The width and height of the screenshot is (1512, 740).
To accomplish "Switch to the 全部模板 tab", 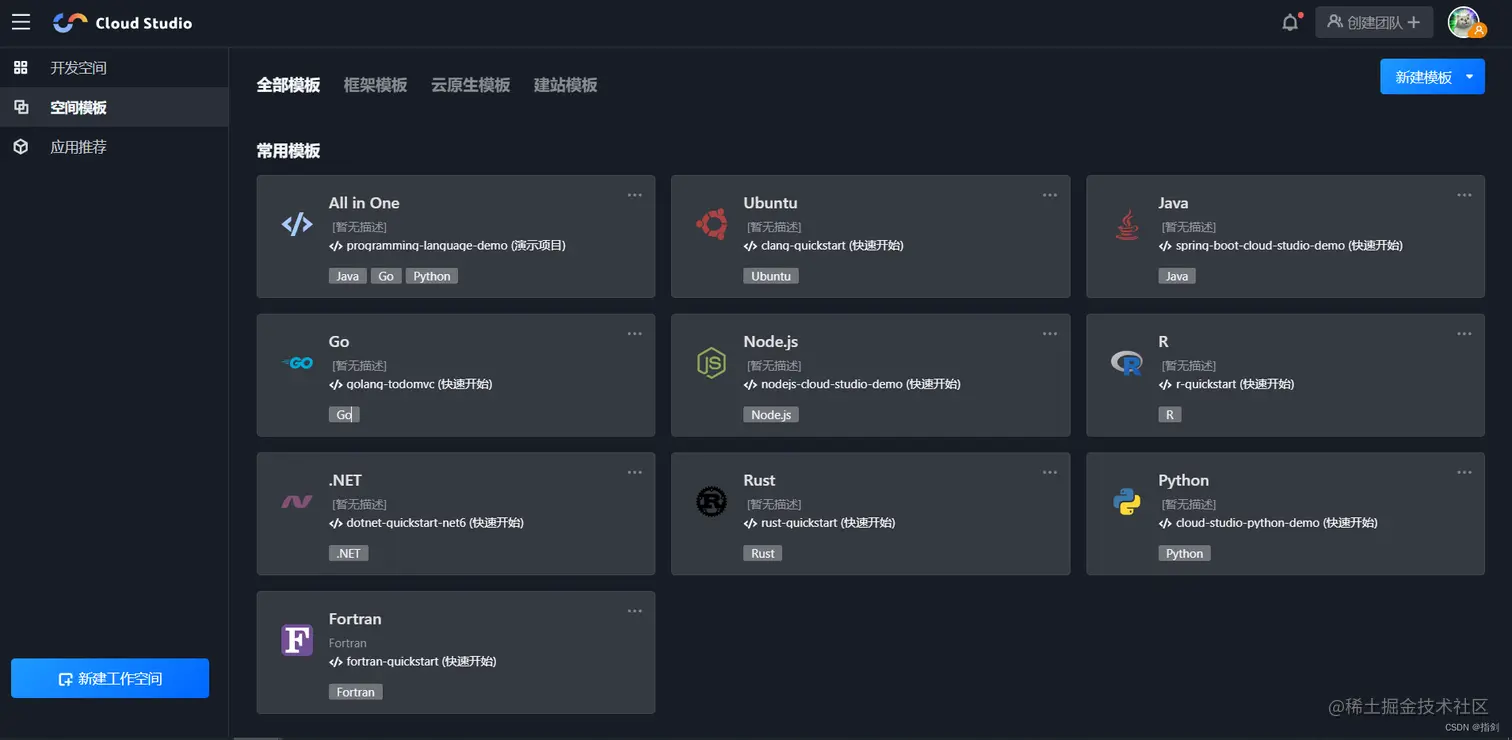I will [288, 85].
